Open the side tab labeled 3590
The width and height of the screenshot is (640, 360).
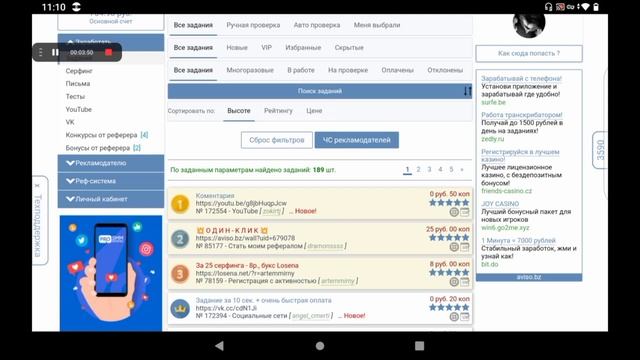[600, 150]
